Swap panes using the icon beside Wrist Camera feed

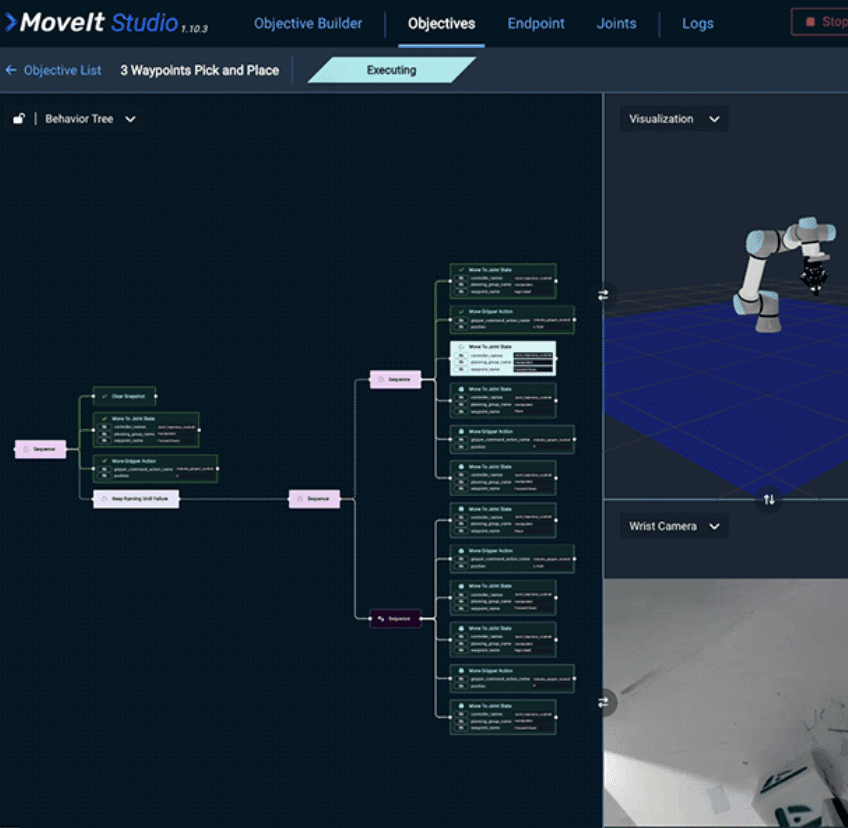click(603, 703)
